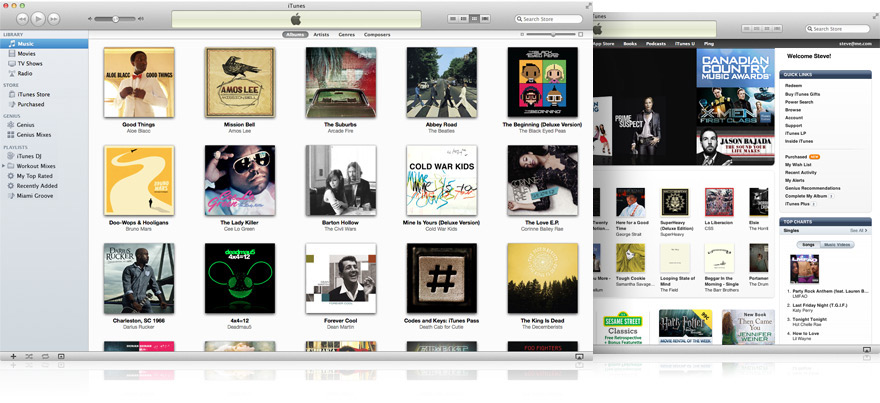Viewport: 880px width, 403px height.
Task: Switch to Cover Flow view in store window
Action: coord(777,29)
